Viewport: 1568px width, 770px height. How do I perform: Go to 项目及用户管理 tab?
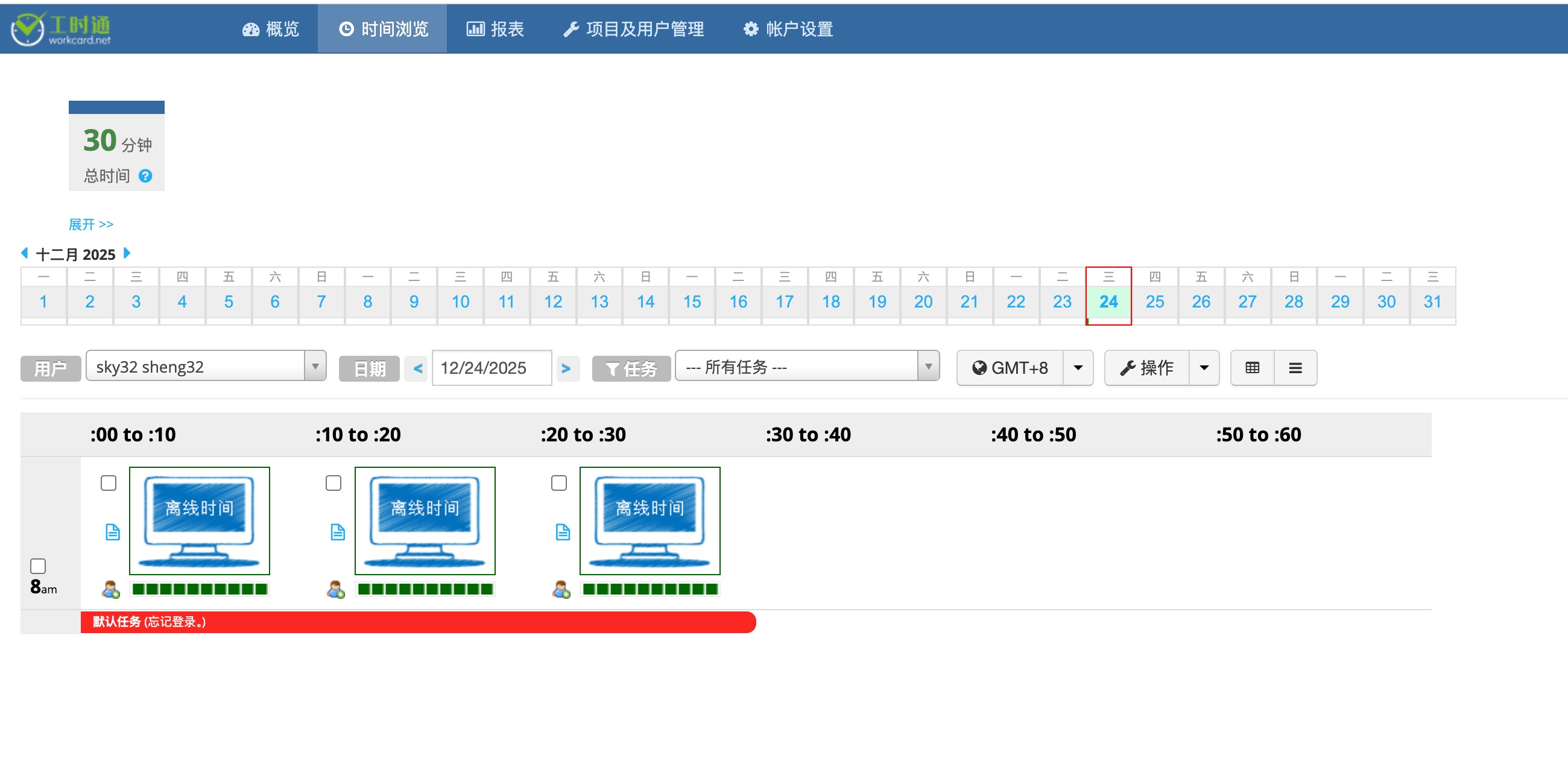(x=633, y=28)
